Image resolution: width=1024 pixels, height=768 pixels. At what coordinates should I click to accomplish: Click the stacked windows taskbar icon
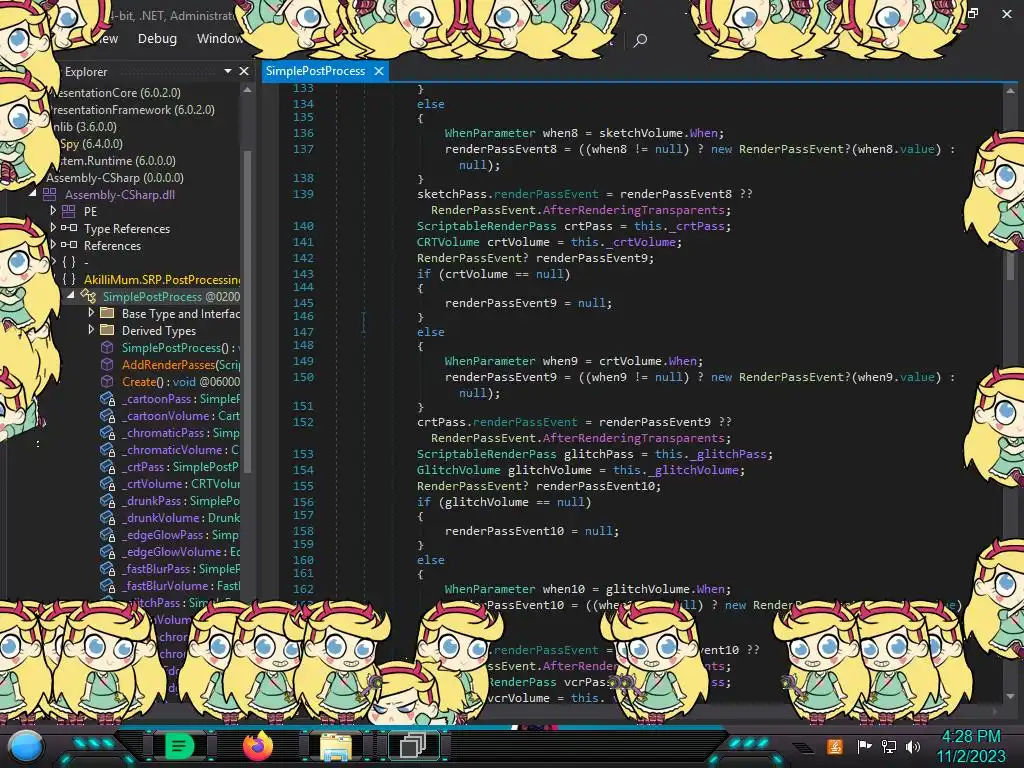click(x=413, y=745)
